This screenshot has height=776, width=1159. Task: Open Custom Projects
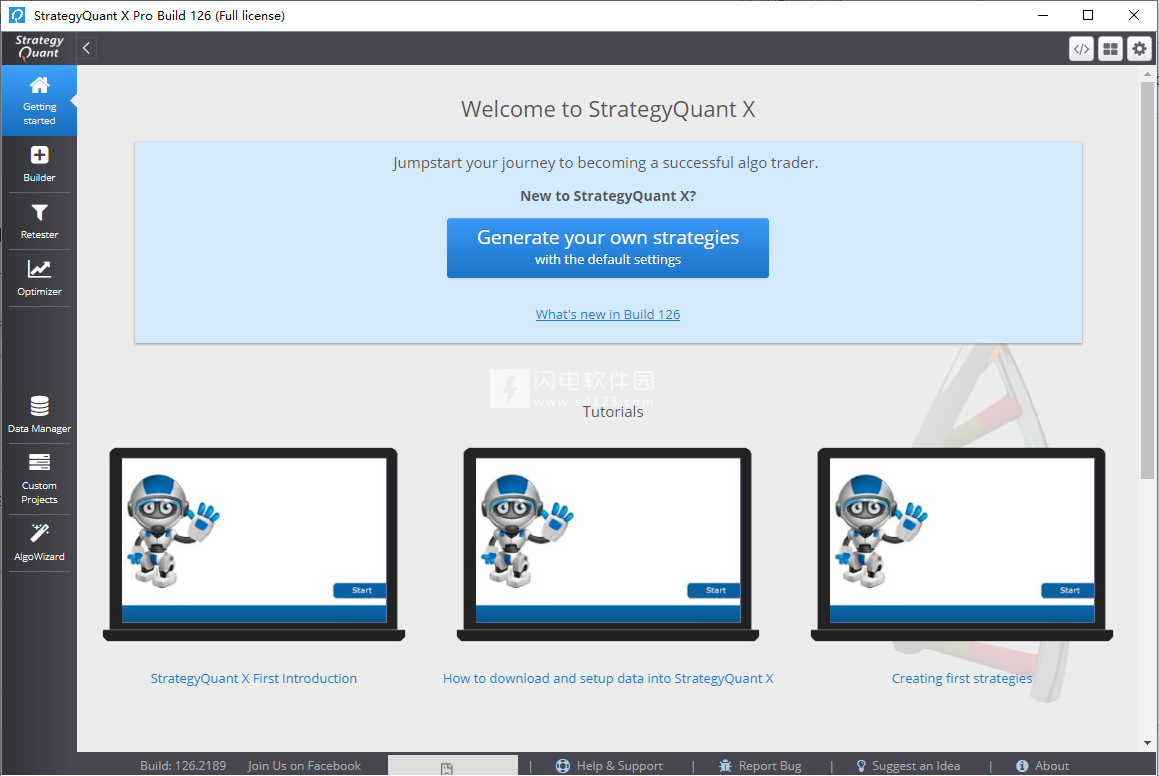click(x=39, y=479)
